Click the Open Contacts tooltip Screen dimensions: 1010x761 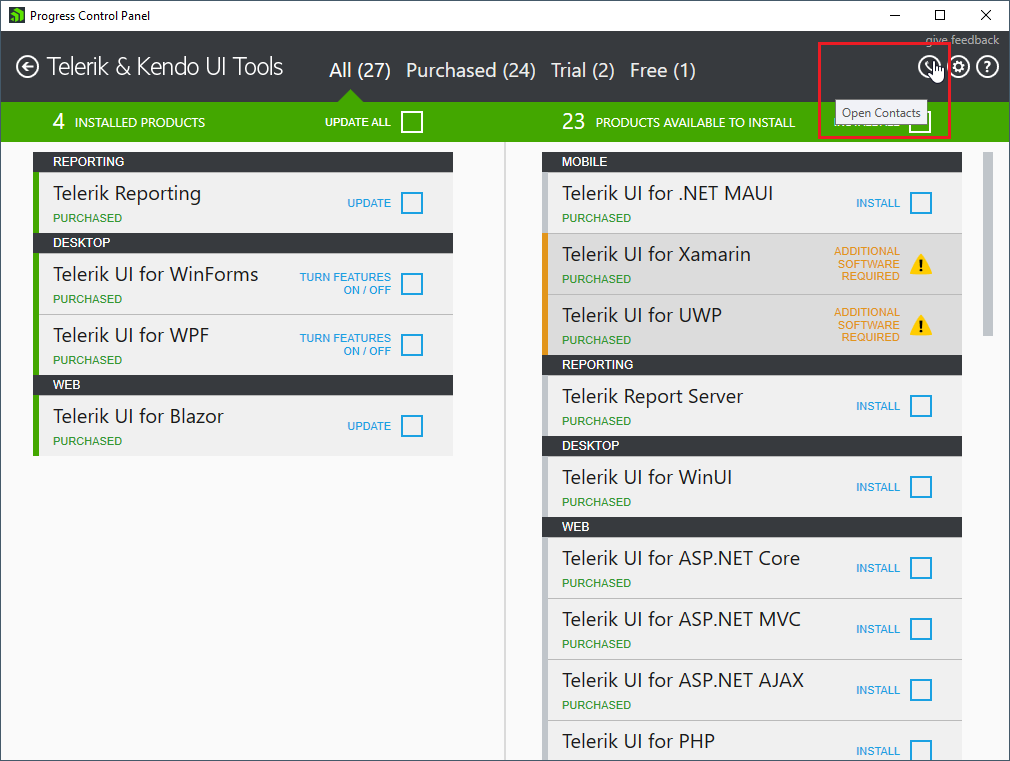point(881,112)
